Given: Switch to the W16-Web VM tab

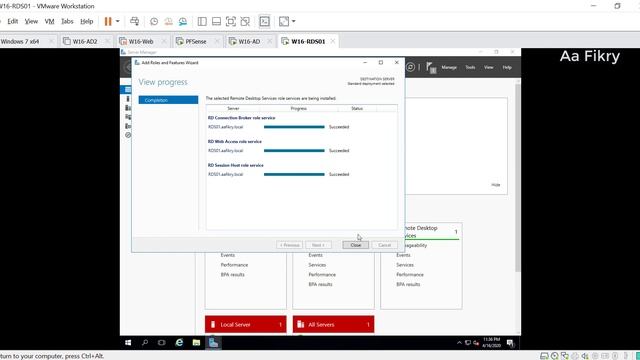Looking at the screenshot, I should [141, 41].
